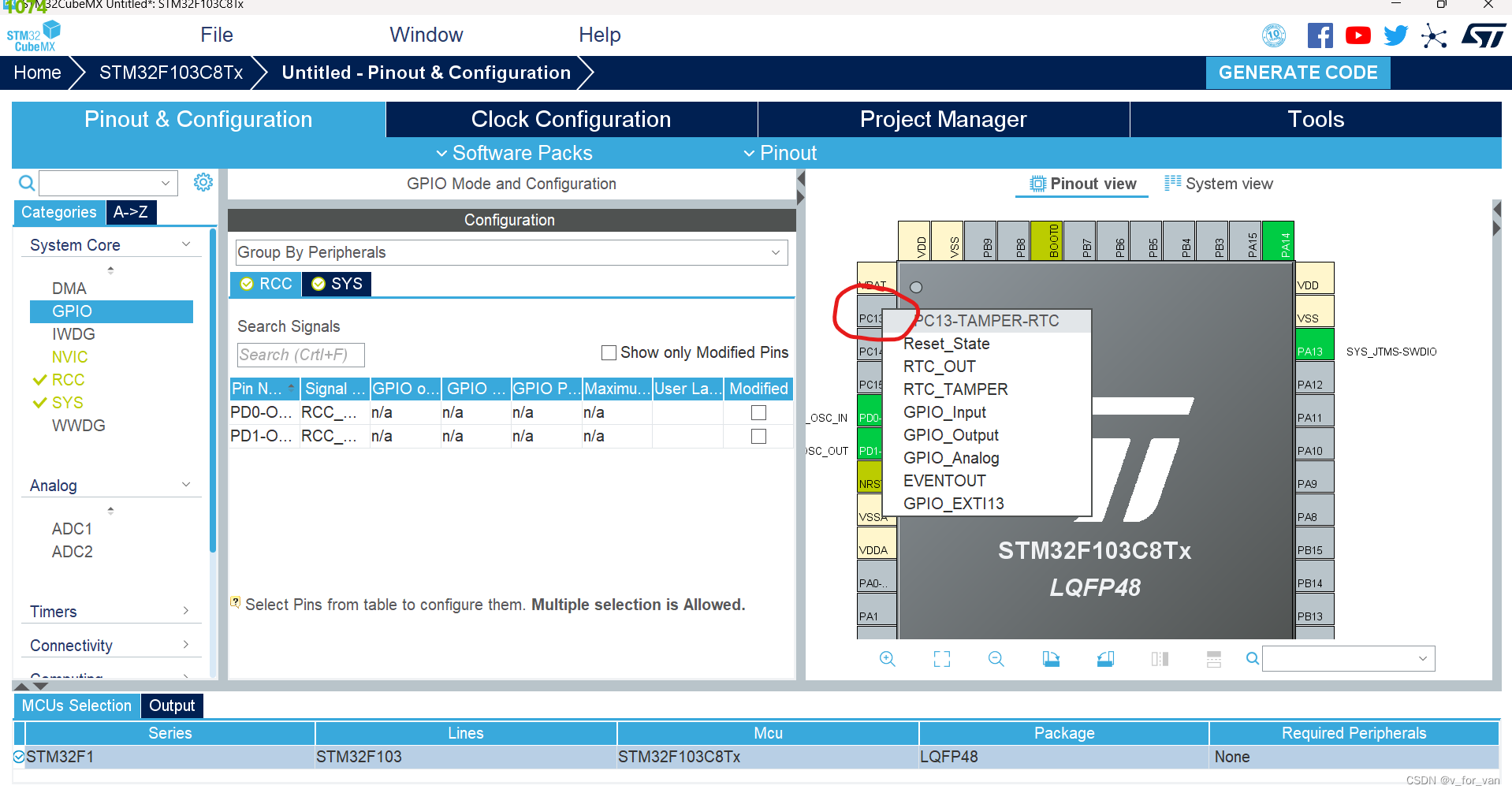
Task: Switch to Clock Configuration tab
Action: point(572,119)
